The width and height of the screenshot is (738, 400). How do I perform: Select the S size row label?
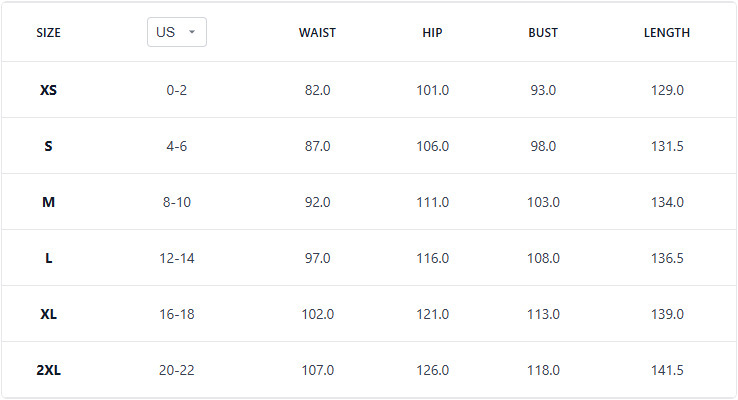click(48, 146)
